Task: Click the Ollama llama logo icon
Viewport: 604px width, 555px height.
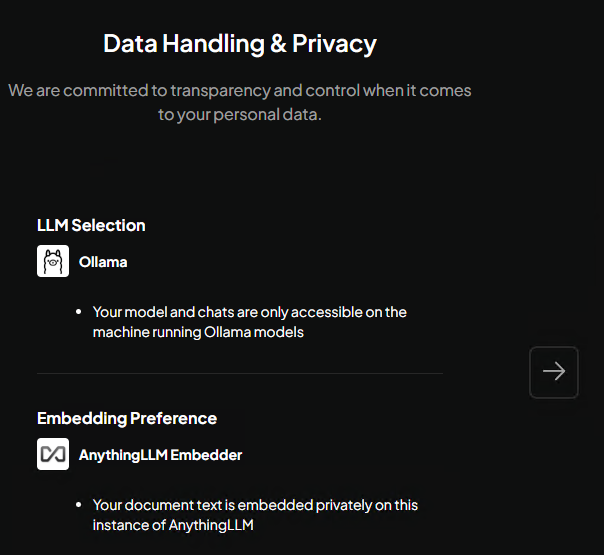Action: pyautogui.click(x=53, y=262)
